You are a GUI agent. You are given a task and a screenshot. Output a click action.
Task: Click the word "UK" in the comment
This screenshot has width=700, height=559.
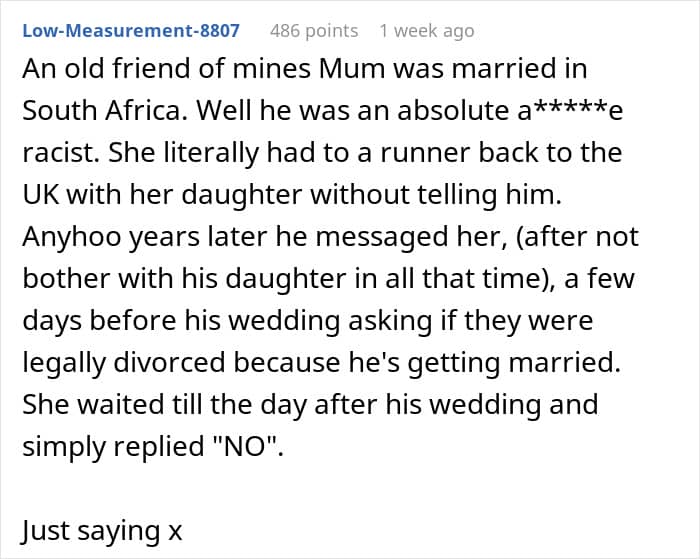(41, 195)
